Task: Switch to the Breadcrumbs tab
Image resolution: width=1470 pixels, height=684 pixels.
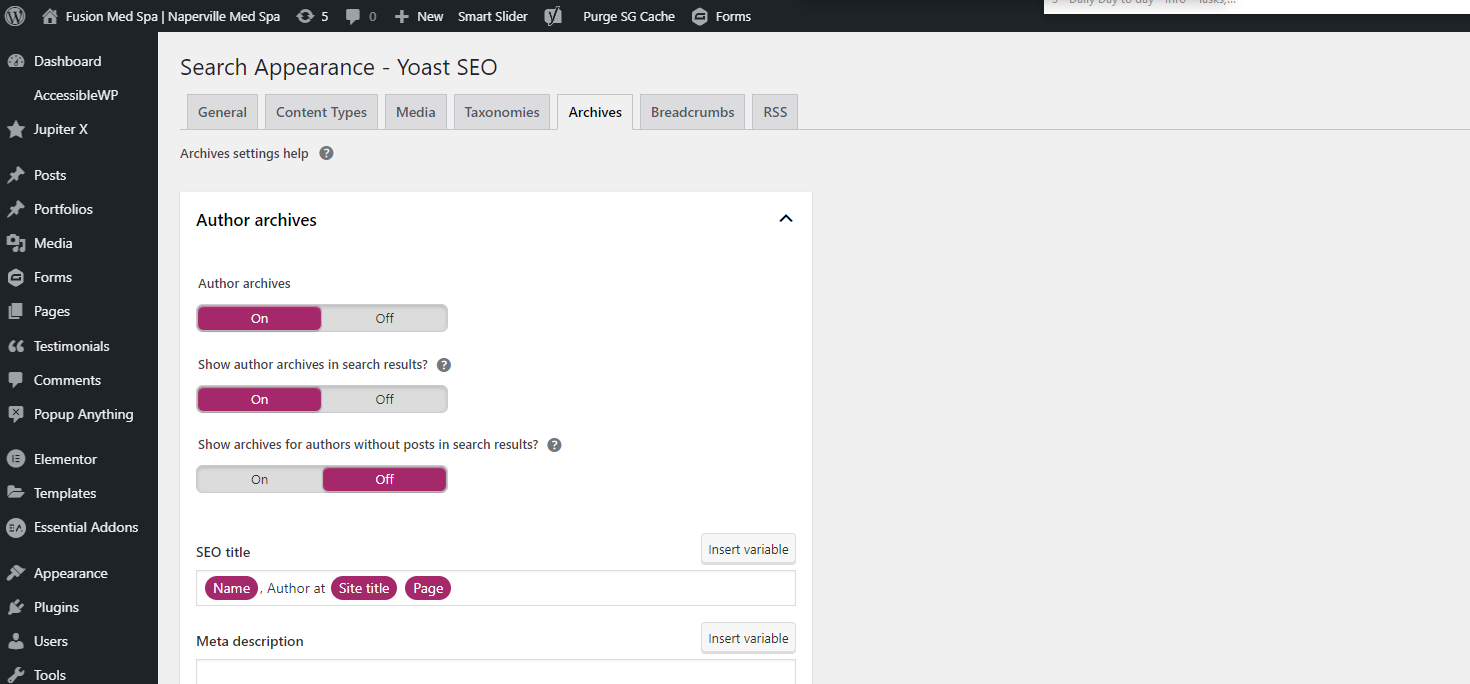Action: (693, 112)
